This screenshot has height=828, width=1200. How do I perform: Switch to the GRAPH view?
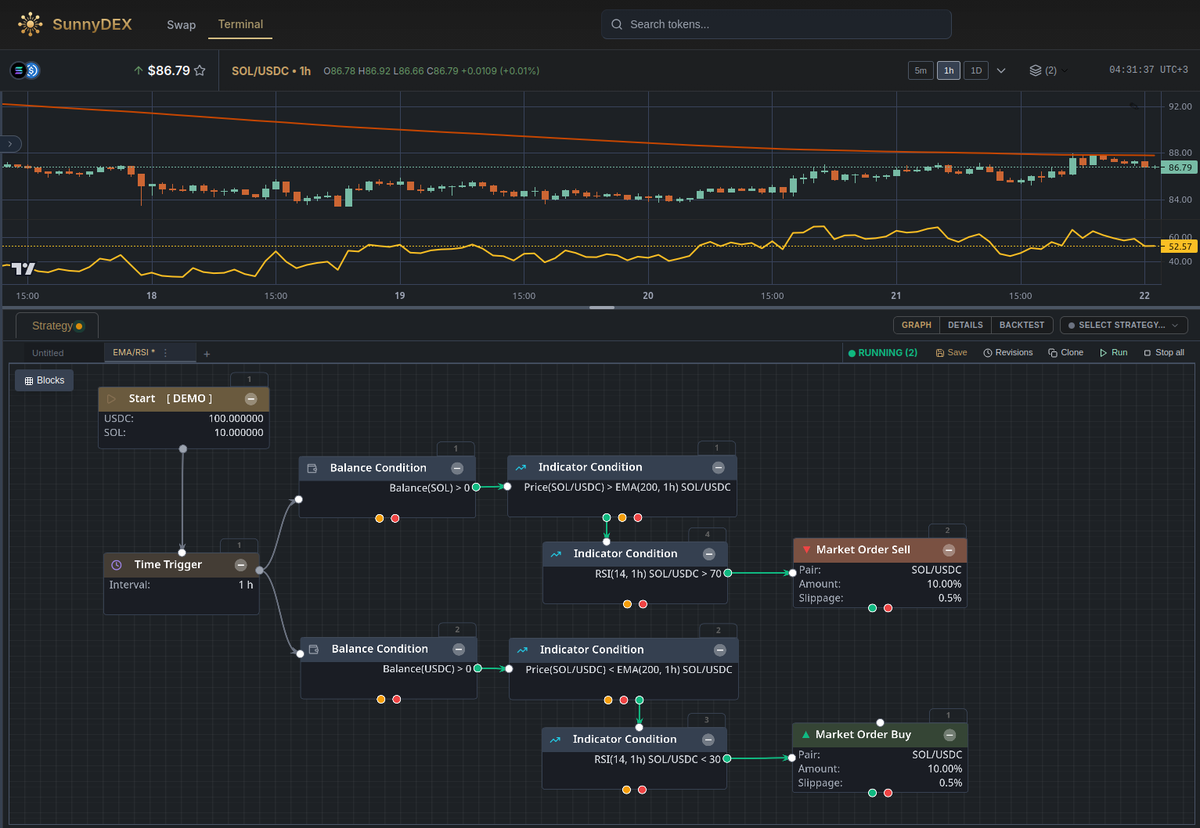(916, 325)
